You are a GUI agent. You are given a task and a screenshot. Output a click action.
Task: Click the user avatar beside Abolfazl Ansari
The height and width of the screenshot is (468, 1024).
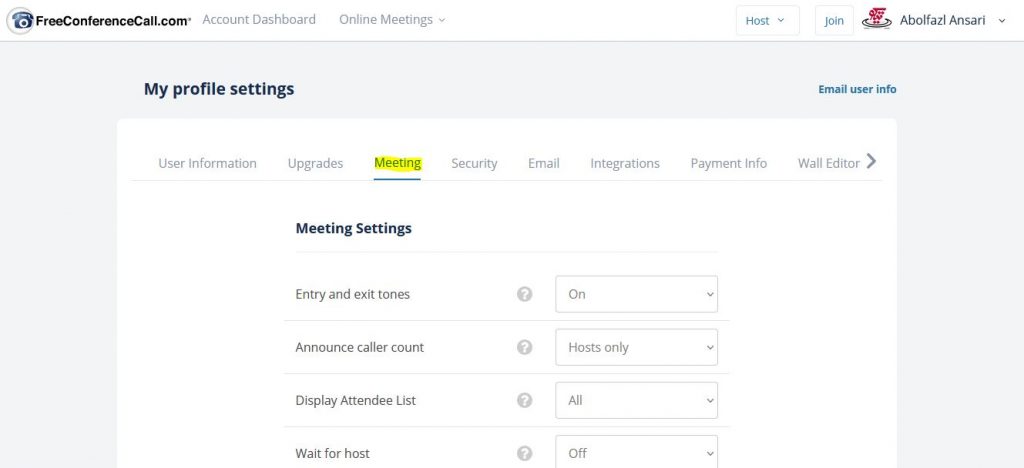[x=877, y=19]
